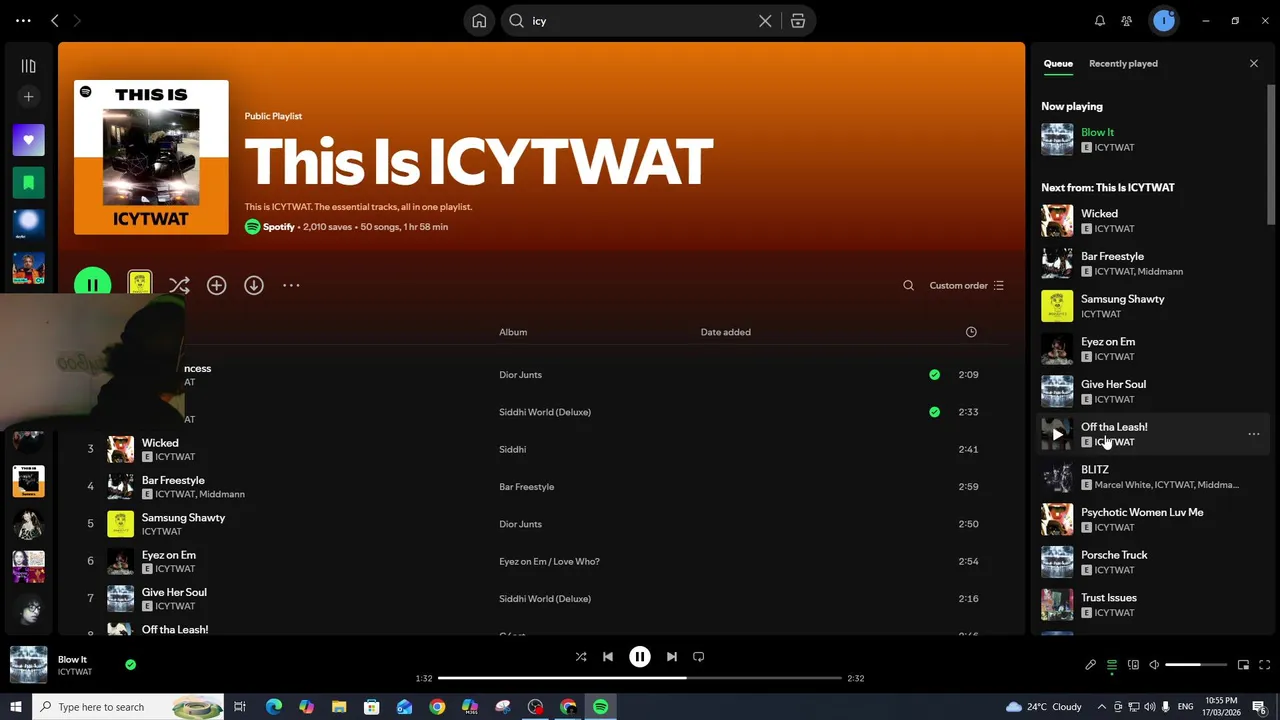Clear the search field text
This screenshot has width=1280, height=720.
(765, 21)
